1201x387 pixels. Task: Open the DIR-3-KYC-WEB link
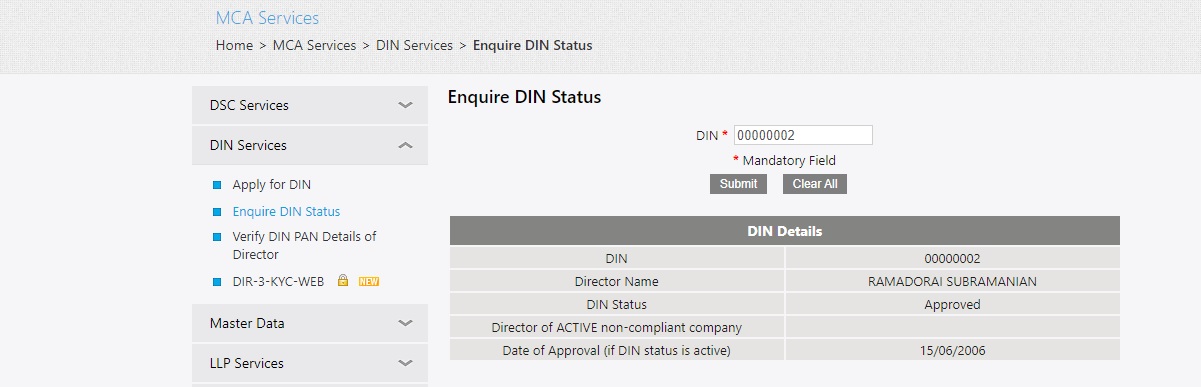[279, 282]
